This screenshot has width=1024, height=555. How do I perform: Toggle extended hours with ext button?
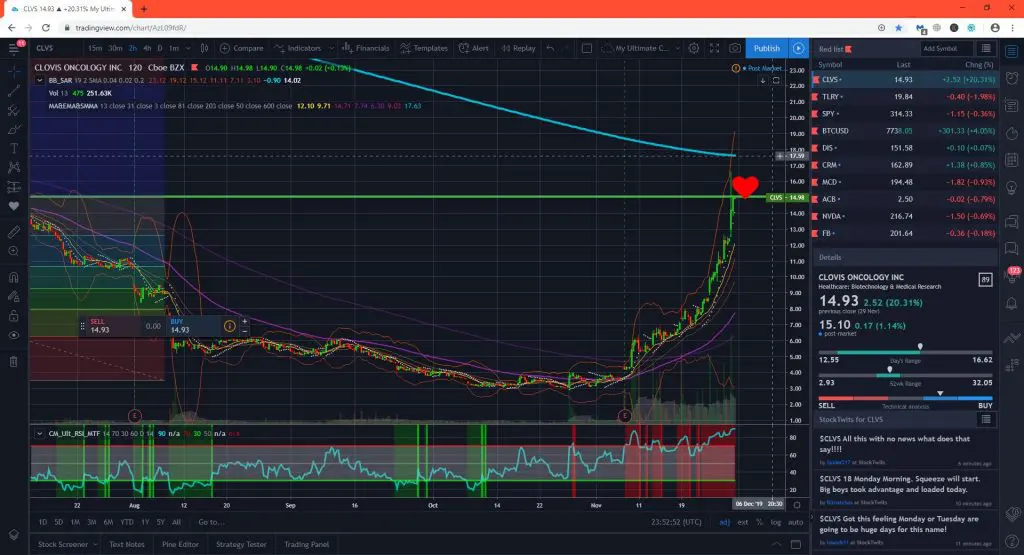pyautogui.click(x=743, y=522)
